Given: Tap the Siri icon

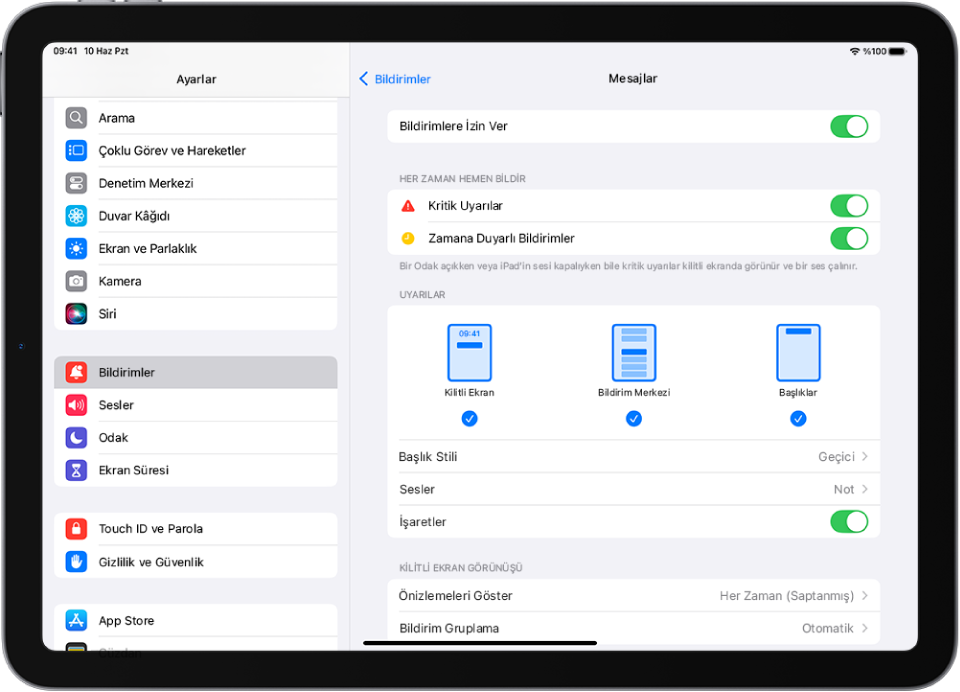Looking at the screenshot, I should click(76, 314).
